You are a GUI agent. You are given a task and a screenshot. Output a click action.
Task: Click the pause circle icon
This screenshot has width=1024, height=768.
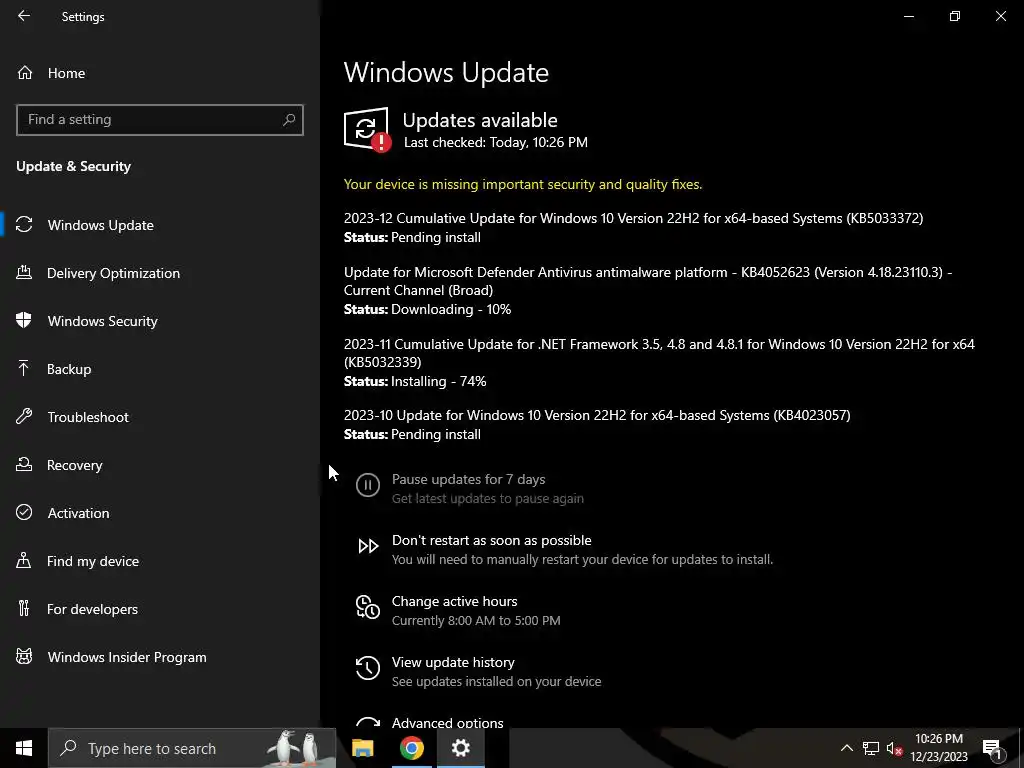tap(368, 485)
